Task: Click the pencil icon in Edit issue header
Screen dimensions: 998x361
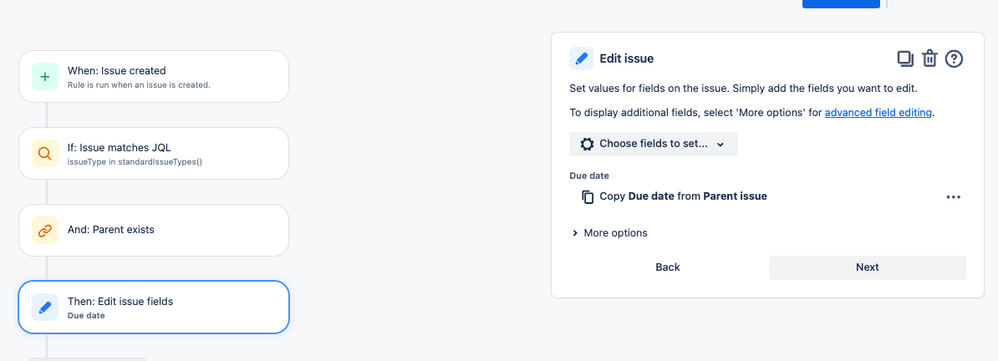Action: (x=581, y=59)
